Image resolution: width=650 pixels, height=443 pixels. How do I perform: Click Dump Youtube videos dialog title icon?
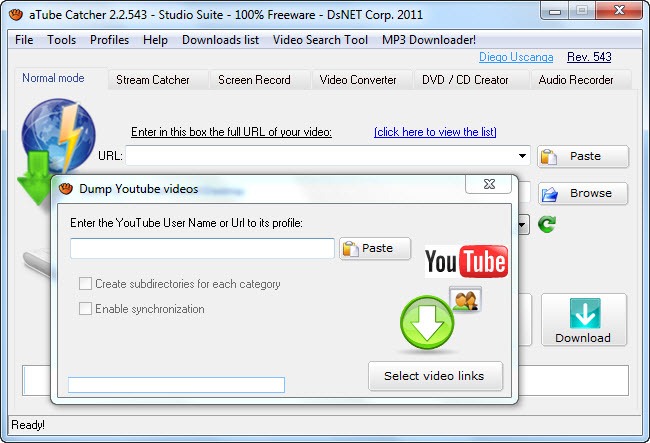[66, 189]
